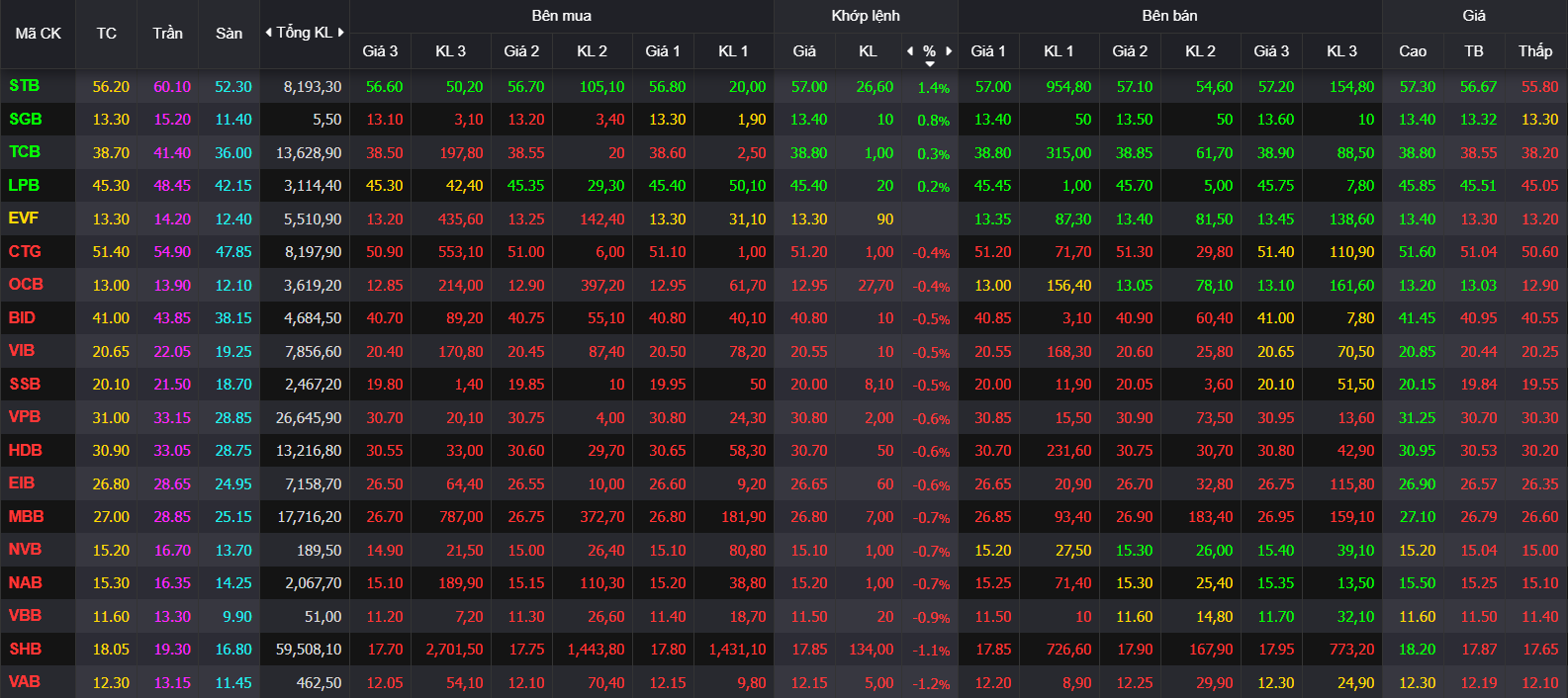Image resolution: width=1568 pixels, height=698 pixels.
Task: Click BID low price 40.55
Action: coord(1540,318)
